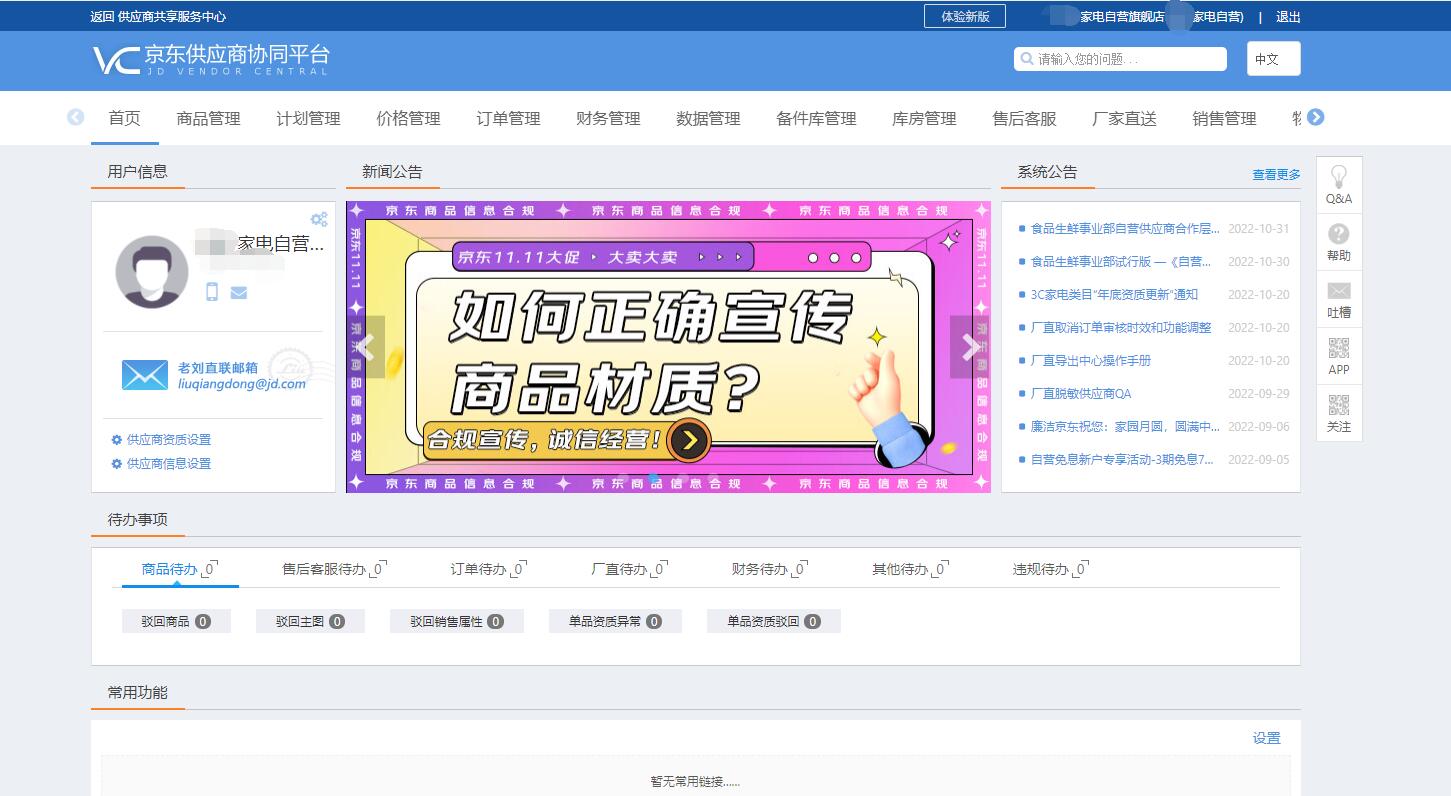The height and width of the screenshot is (796, 1451).
Task: Open the gears icon on the user card
Action: tap(319, 219)
